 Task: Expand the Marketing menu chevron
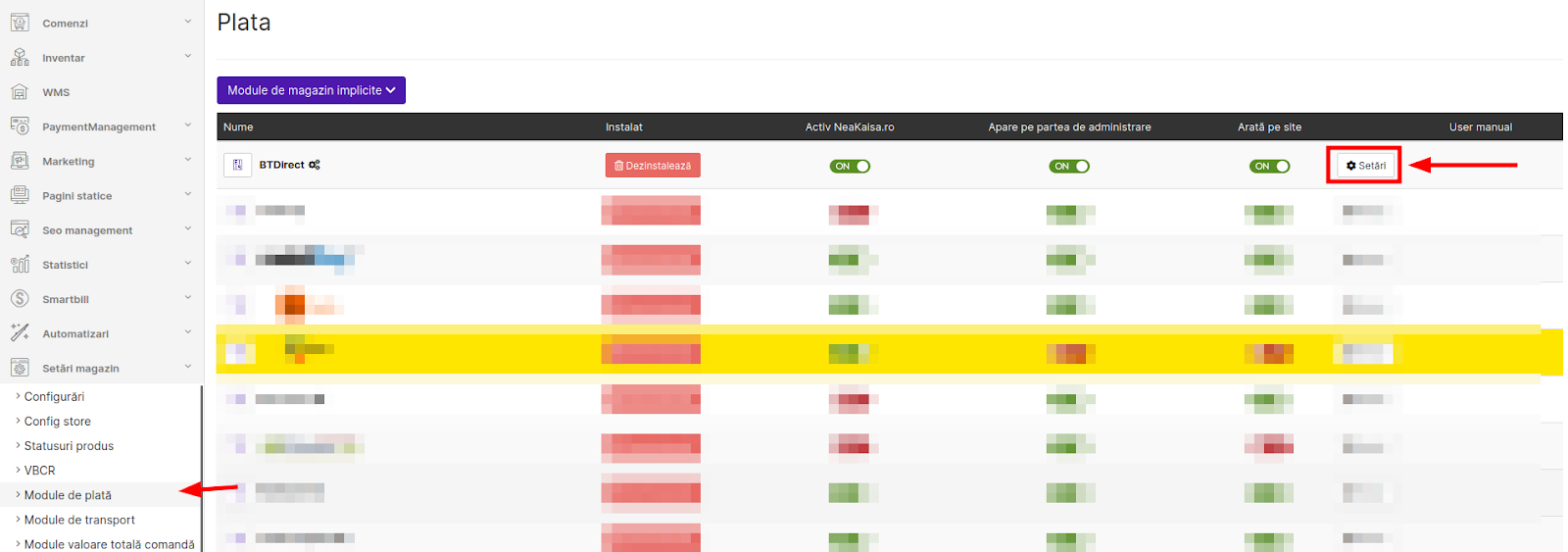(187, 159)
